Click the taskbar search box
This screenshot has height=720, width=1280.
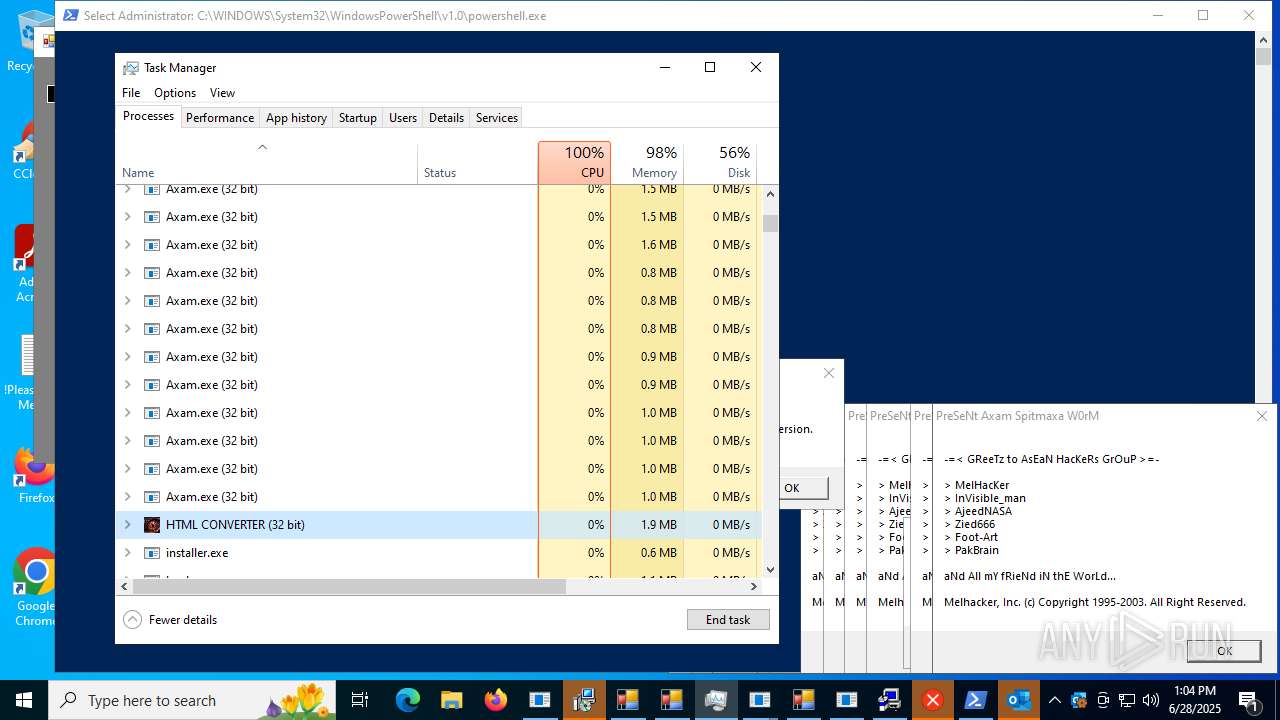190,700
